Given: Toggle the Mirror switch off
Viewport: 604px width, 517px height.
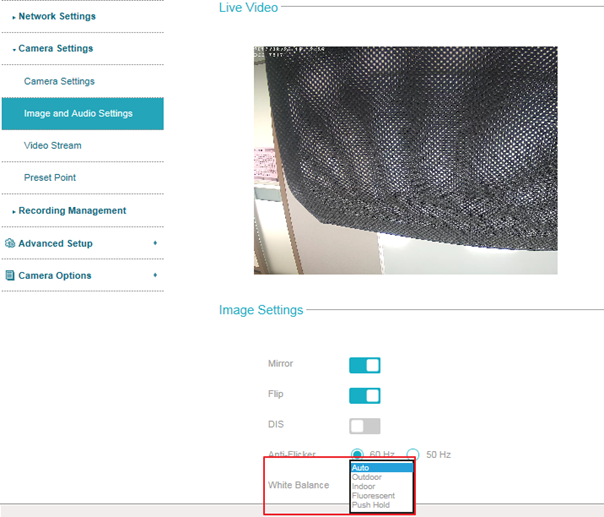Looking at the screenshot, I should coord(364,365).
